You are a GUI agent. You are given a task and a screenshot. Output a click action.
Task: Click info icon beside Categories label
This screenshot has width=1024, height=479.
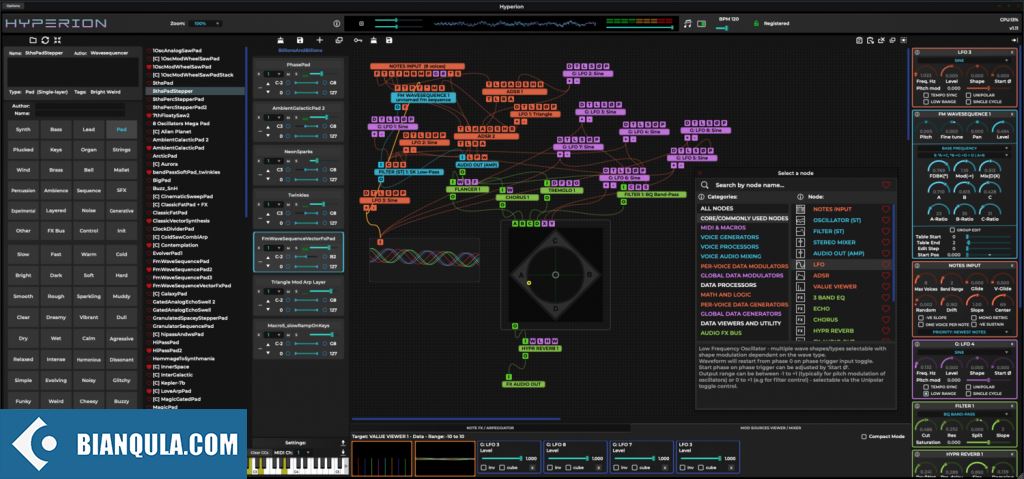[701, 196]
